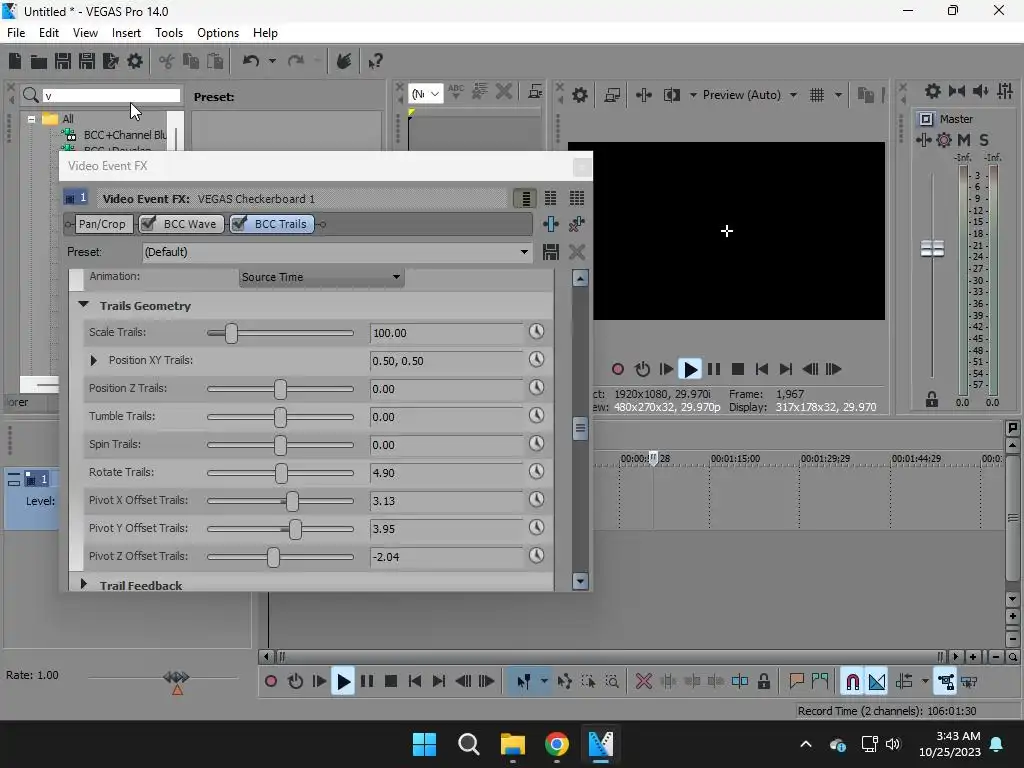Disable the BCC Wave effect checkbox
Viewport: 1024px width, 768px height.
(x=148, y=224)
